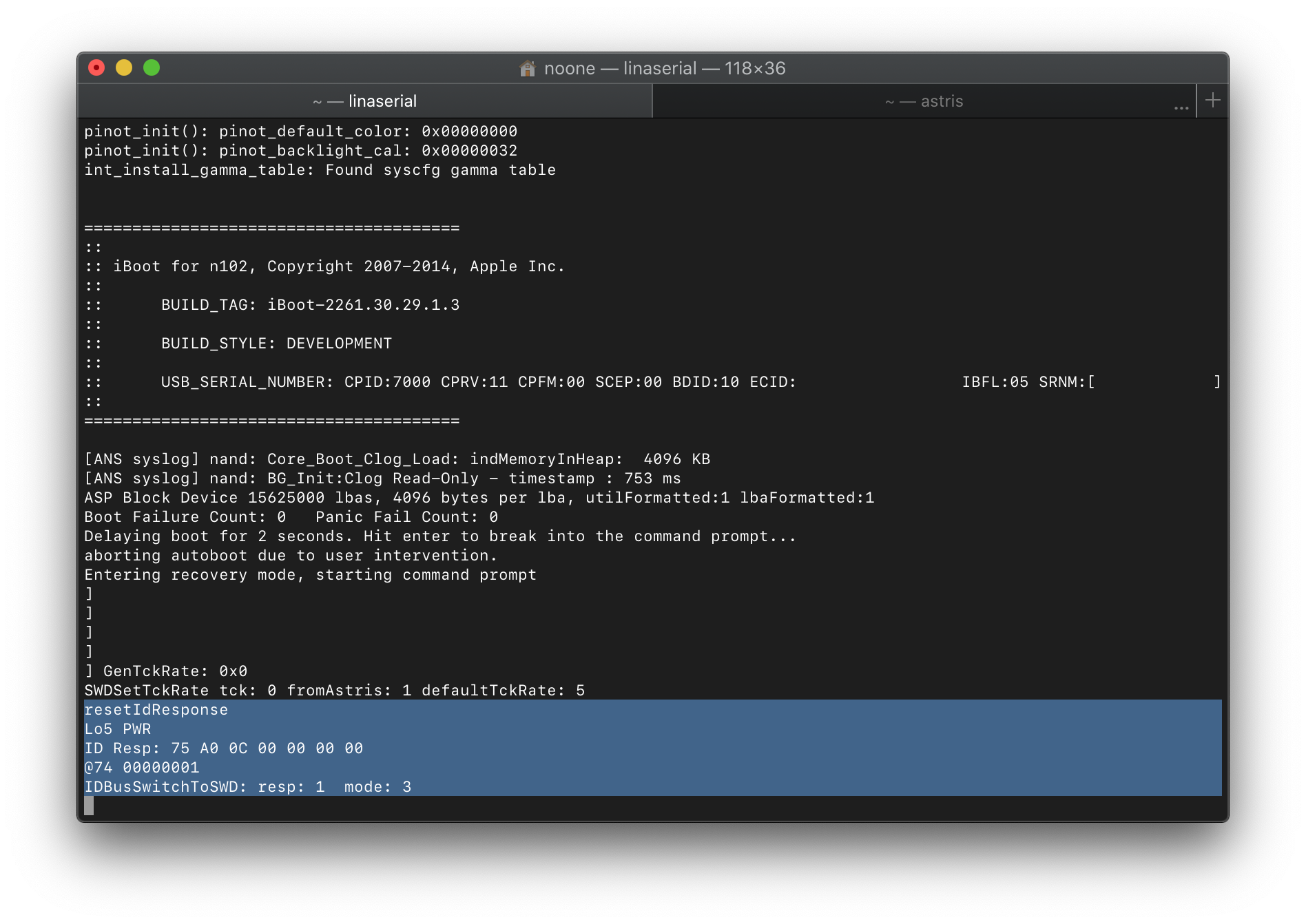Click the highlighted 'Lo5 PWR' line
1306x924 pixels.
[x=117, y=729]
